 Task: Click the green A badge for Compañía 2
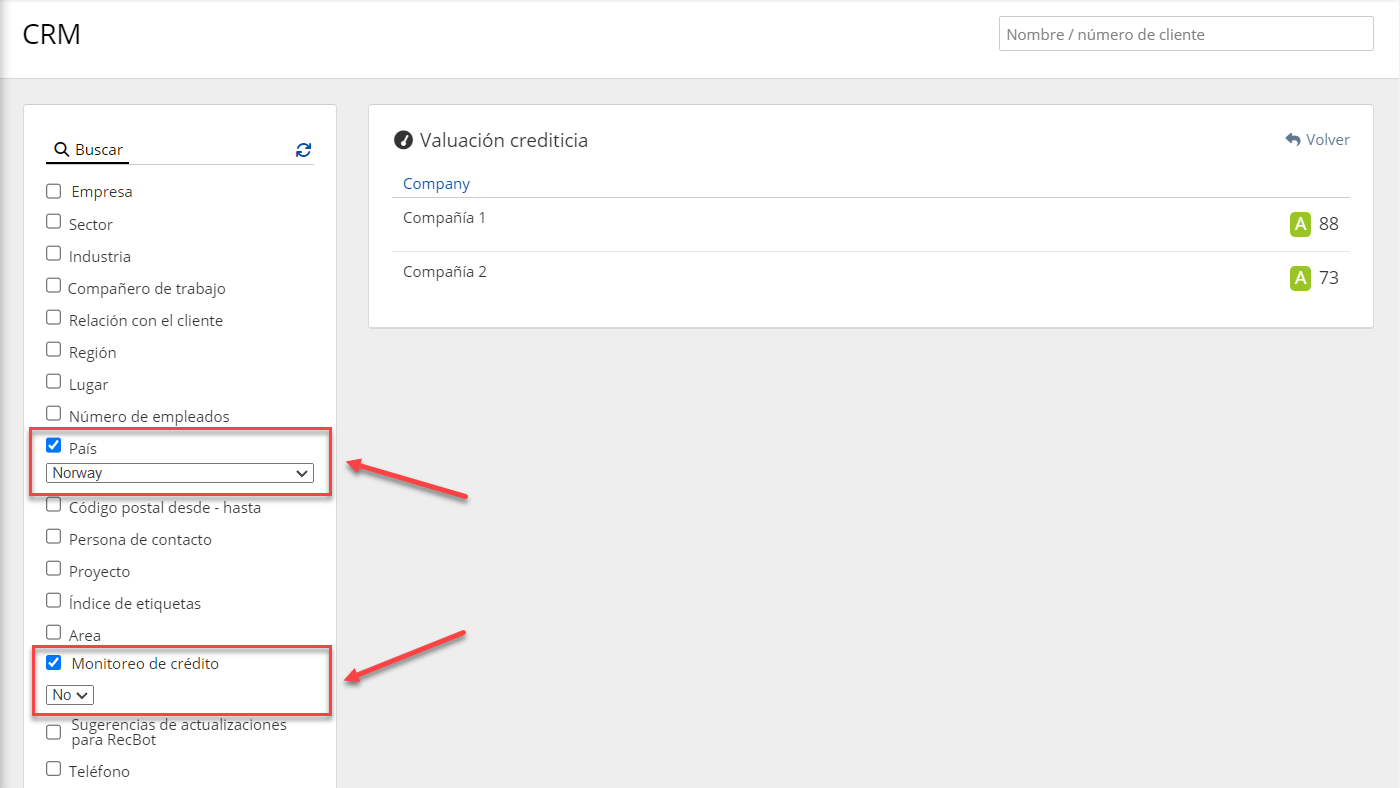point(1300,278)
